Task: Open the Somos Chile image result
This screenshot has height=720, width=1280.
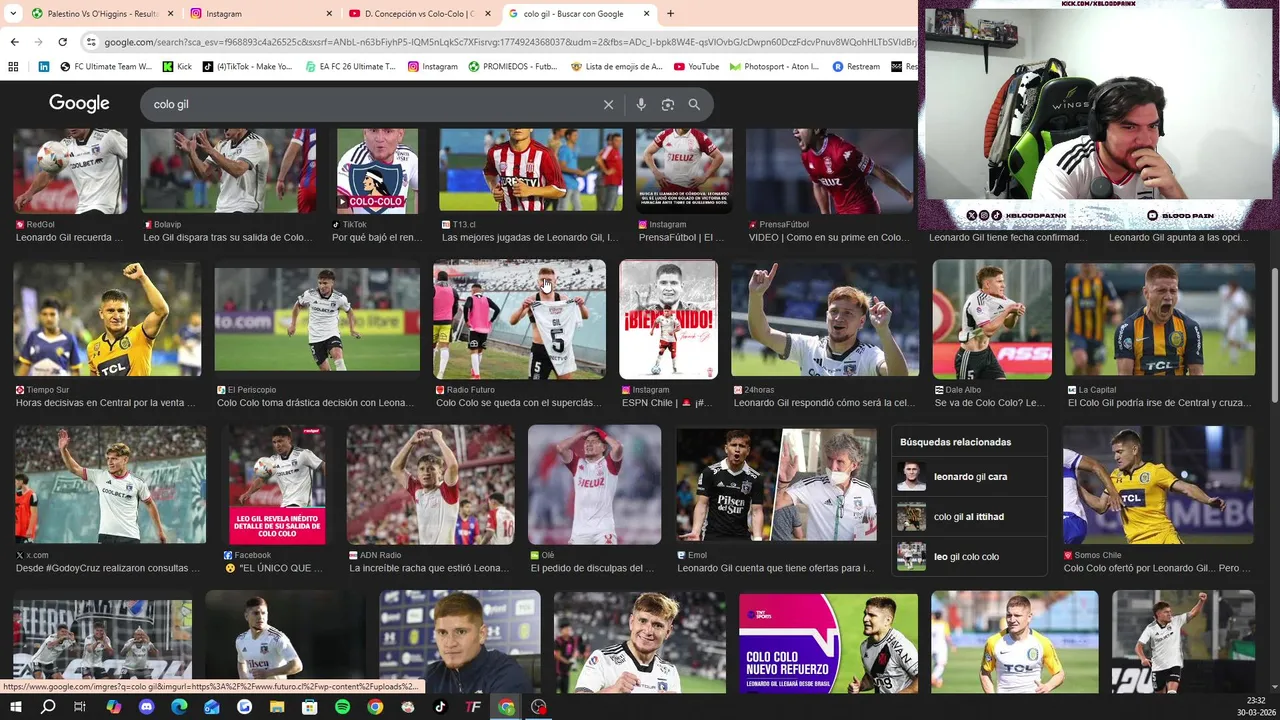Action: coord(1158,485)
